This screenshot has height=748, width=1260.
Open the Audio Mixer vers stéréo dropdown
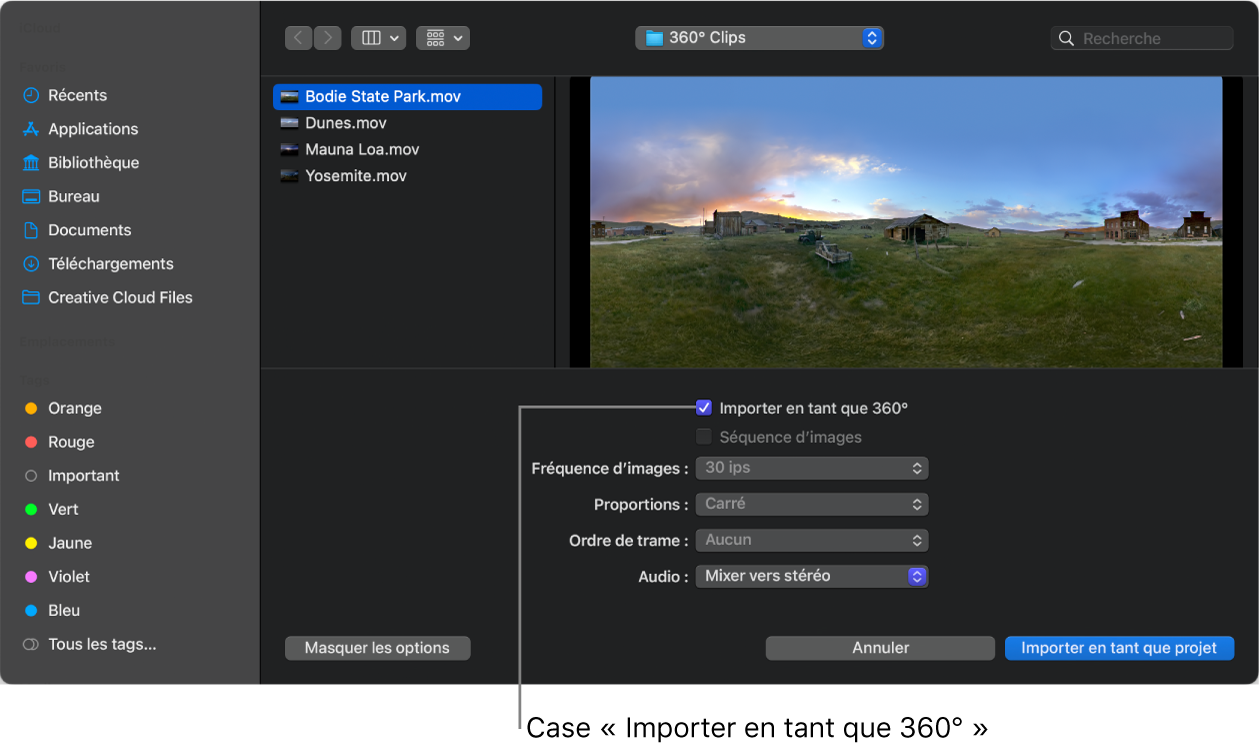(x=811, y=576)
